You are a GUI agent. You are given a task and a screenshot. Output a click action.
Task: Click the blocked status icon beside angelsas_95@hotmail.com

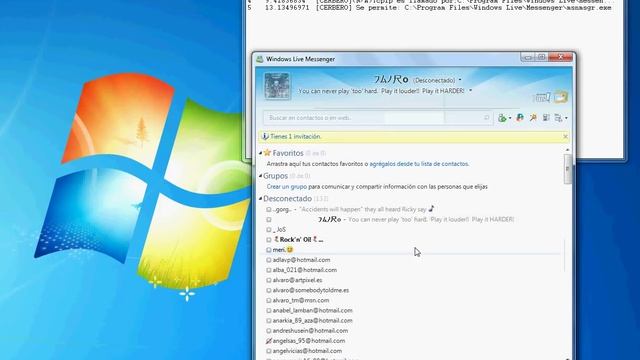[269, 340]
